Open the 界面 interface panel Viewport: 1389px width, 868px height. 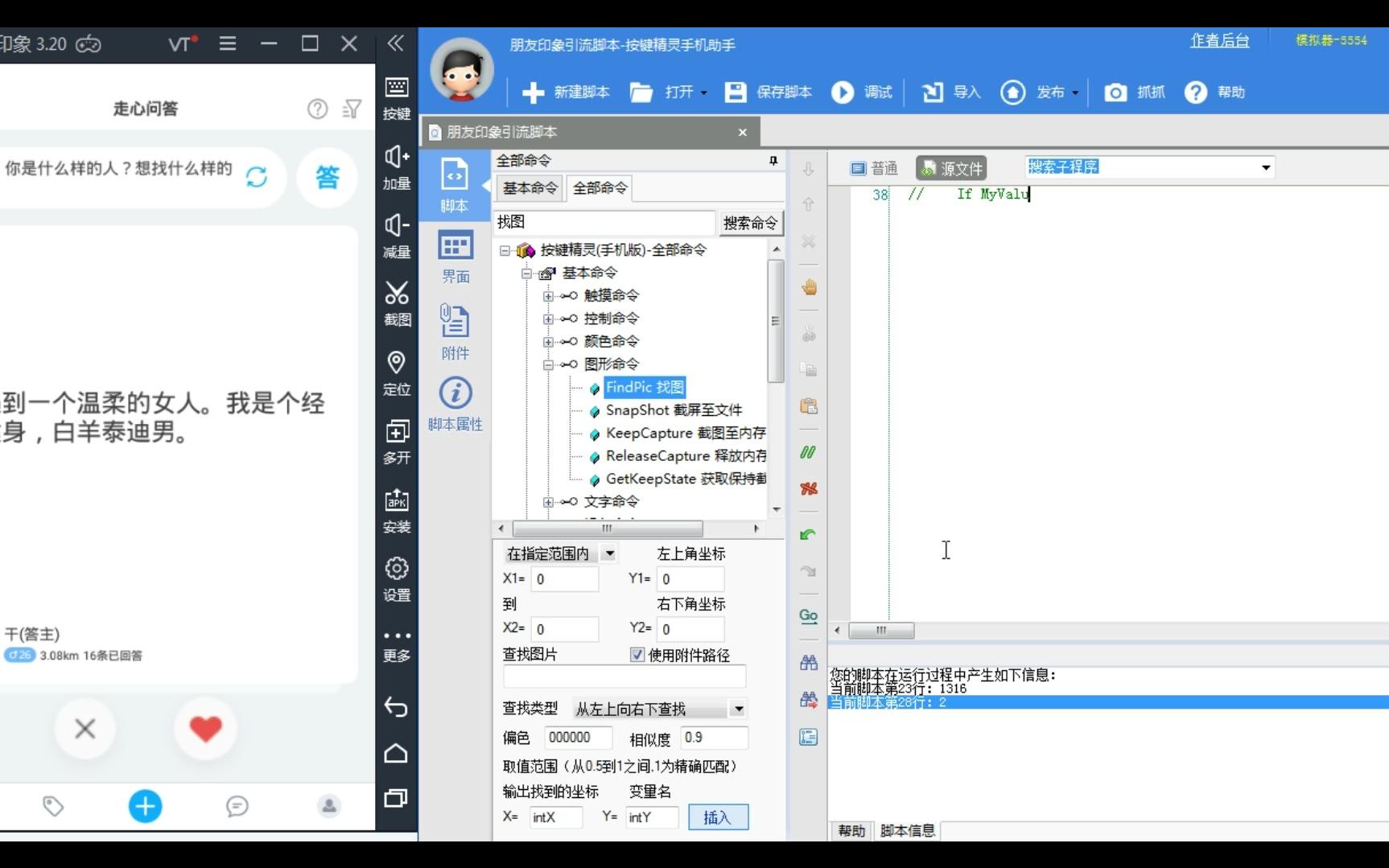[x=455, y=257]
